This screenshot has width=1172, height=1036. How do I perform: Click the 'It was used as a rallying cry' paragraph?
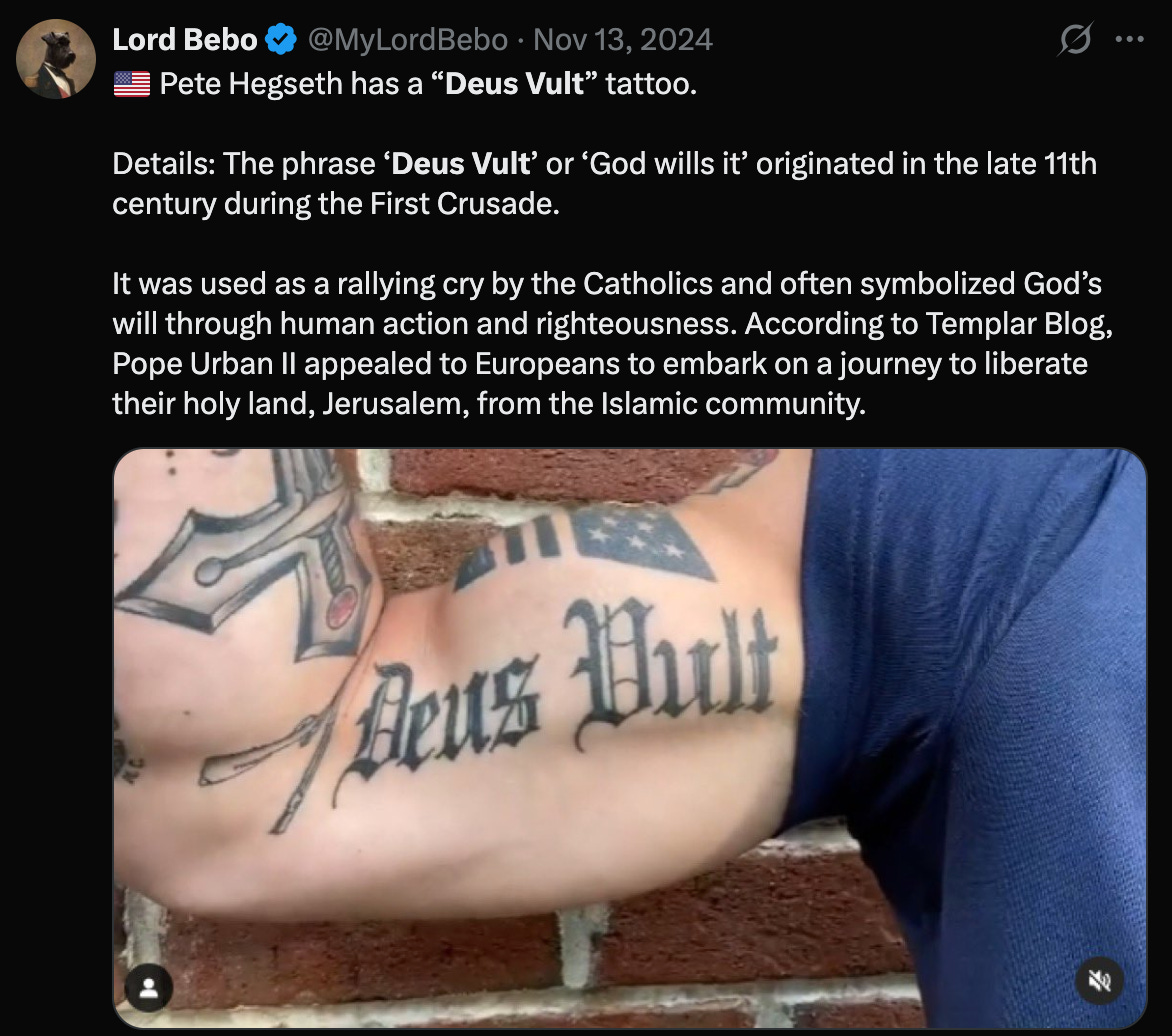[x=612, y=344]
